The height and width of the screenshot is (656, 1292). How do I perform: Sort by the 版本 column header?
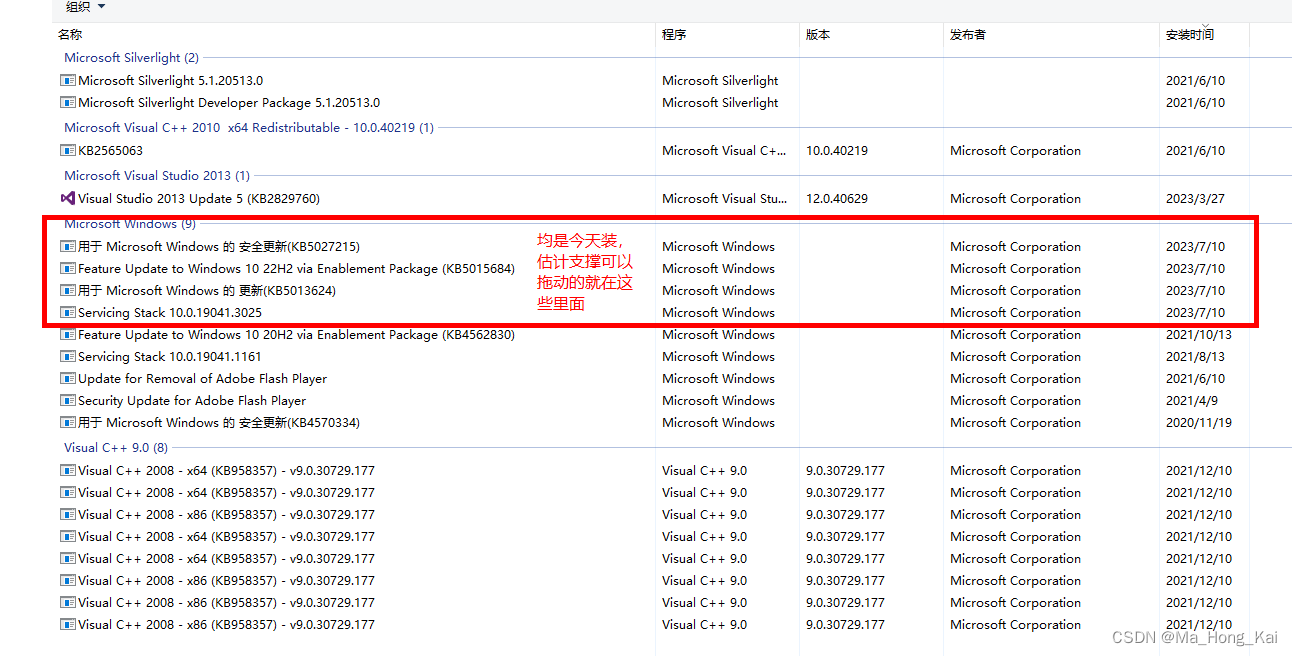(x=818, y=35)
